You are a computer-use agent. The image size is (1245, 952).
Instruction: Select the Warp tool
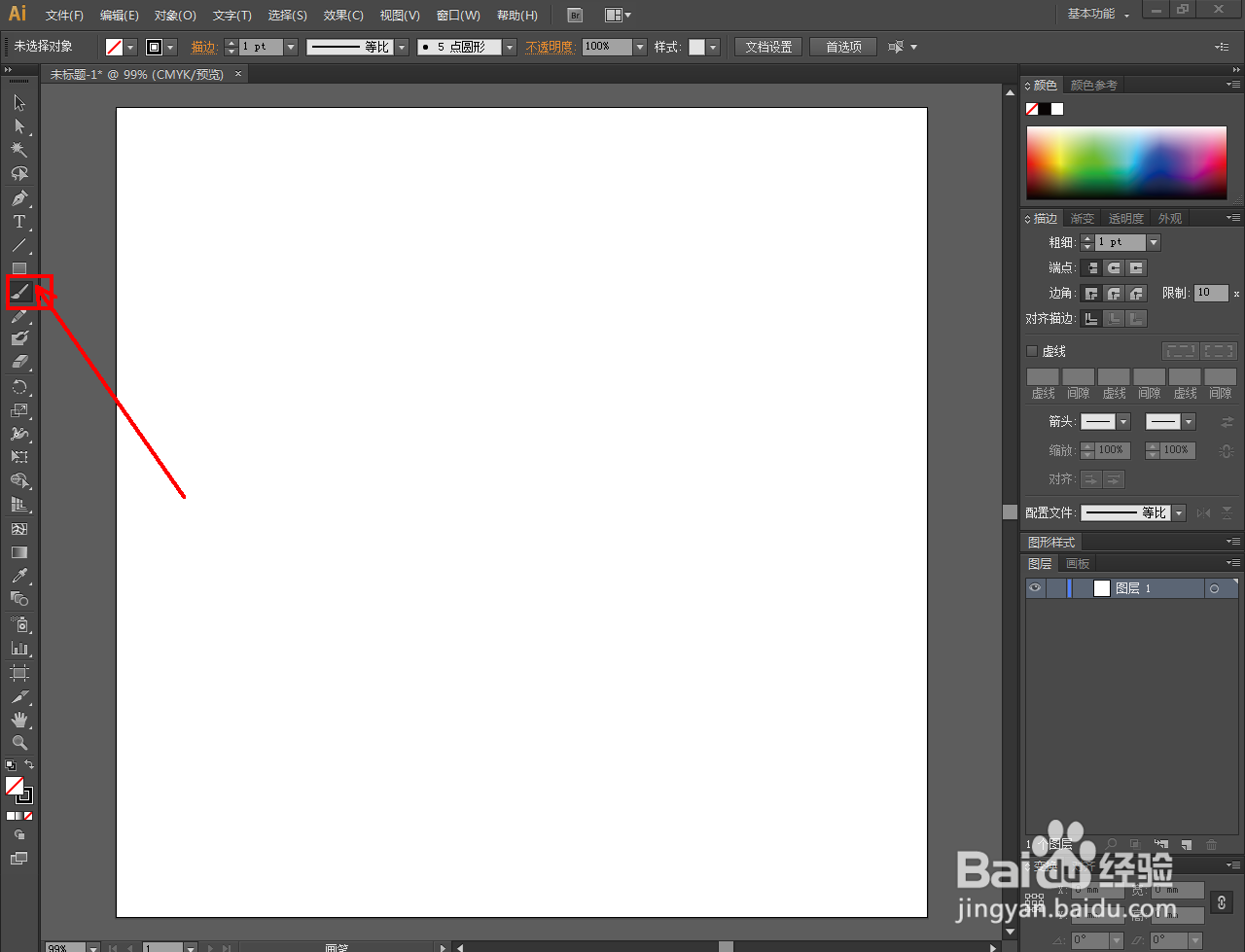(x=19, y=434)
